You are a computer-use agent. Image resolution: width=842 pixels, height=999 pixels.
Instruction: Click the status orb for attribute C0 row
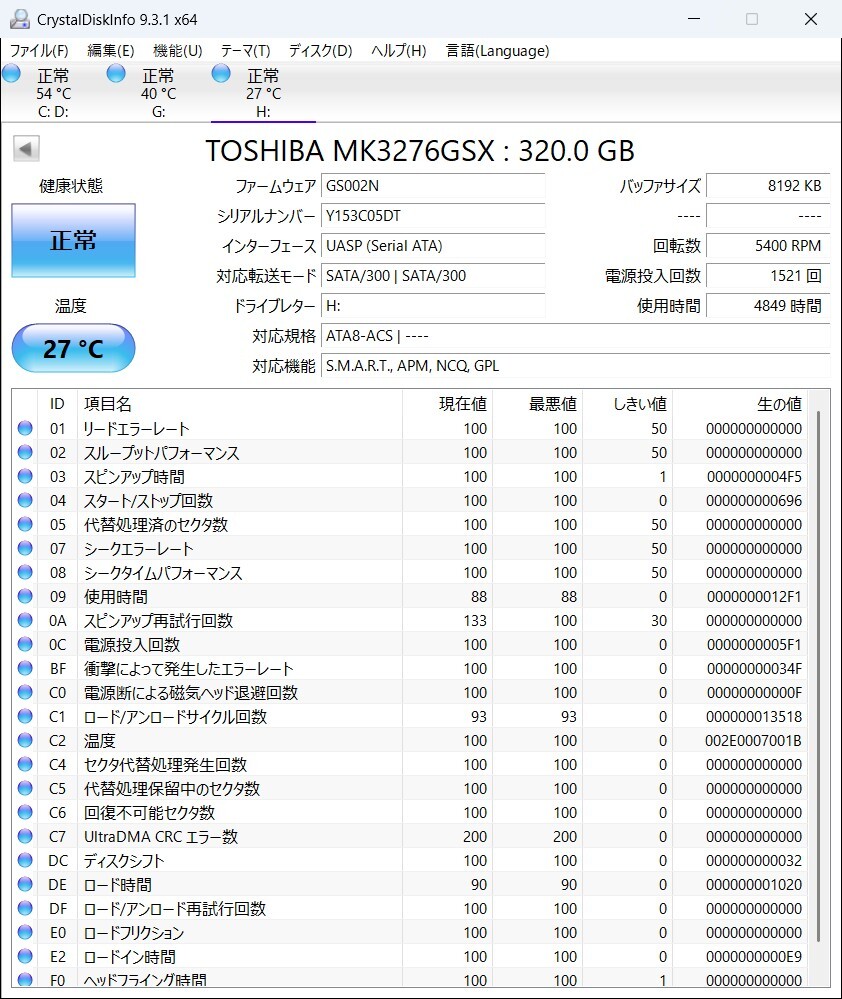click(x=25, y=692)
